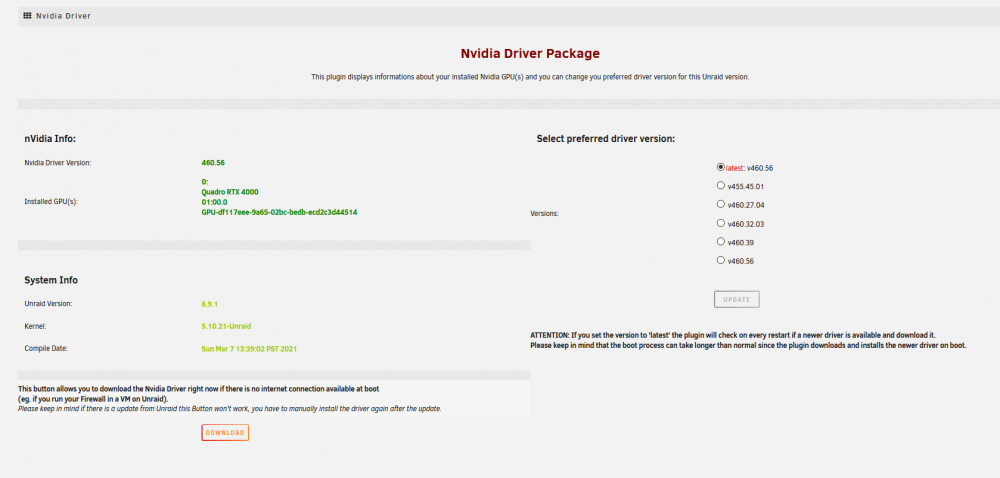The height and width of the screenshot is (478, 1000).
Task: Click the kernel value 5.10.21-Unraid
Action: pos(226,326)
